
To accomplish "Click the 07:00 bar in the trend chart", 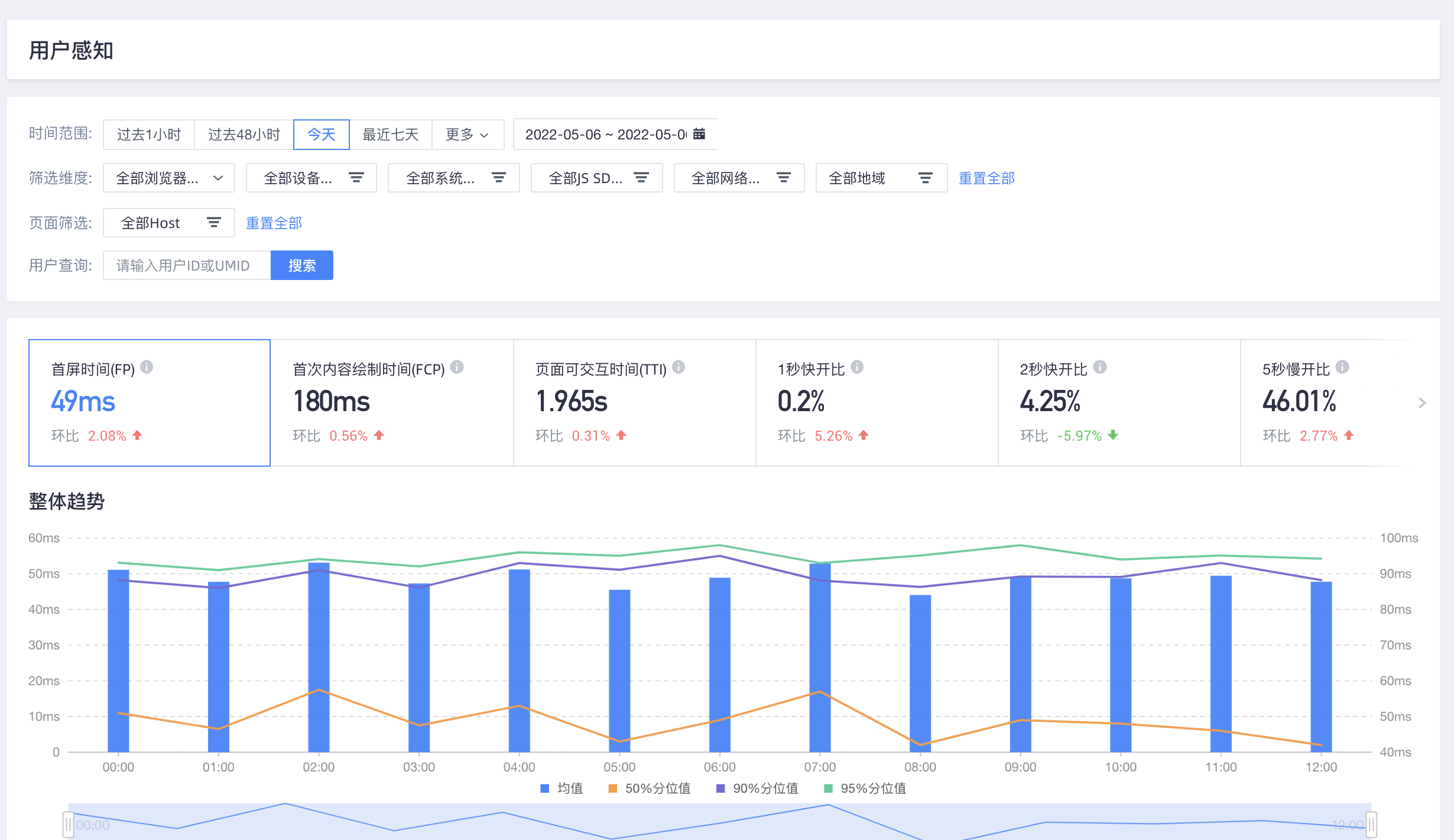I will 820,657.
